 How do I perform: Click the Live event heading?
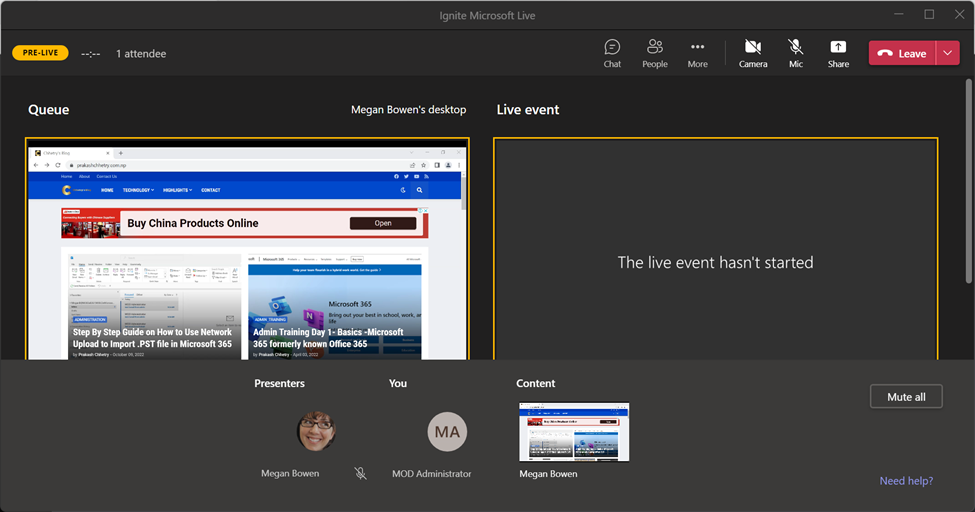528,109
